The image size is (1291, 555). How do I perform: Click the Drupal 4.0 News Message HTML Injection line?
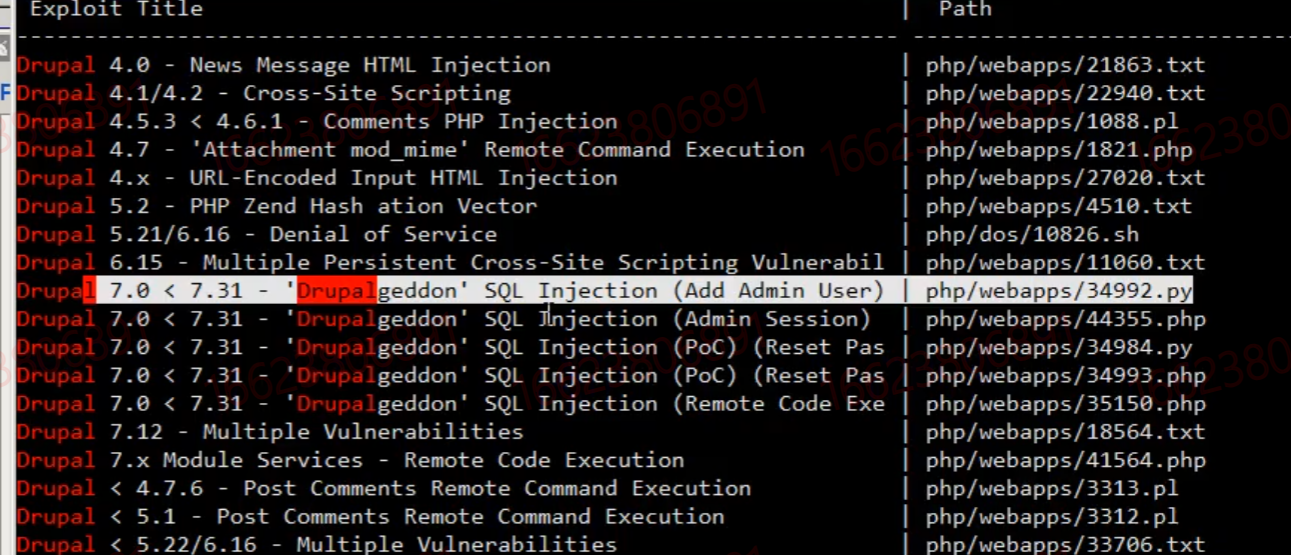[284, 65]
